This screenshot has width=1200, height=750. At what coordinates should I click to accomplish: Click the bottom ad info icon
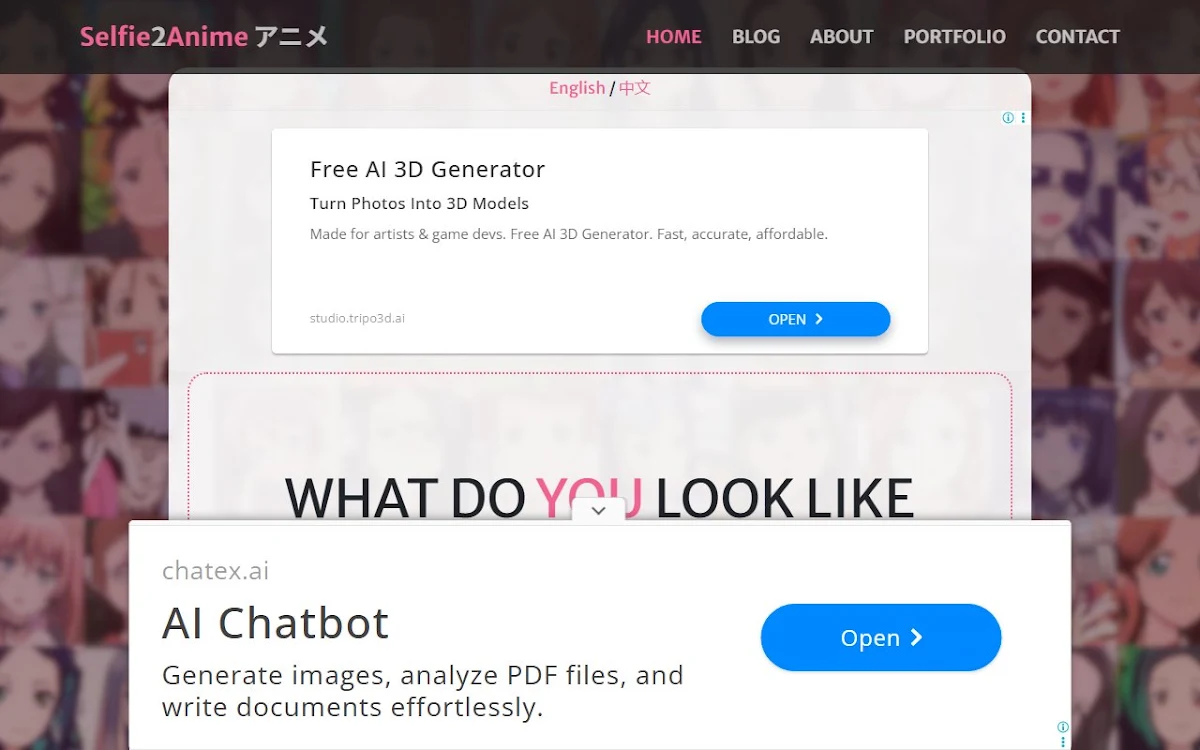1063,727
